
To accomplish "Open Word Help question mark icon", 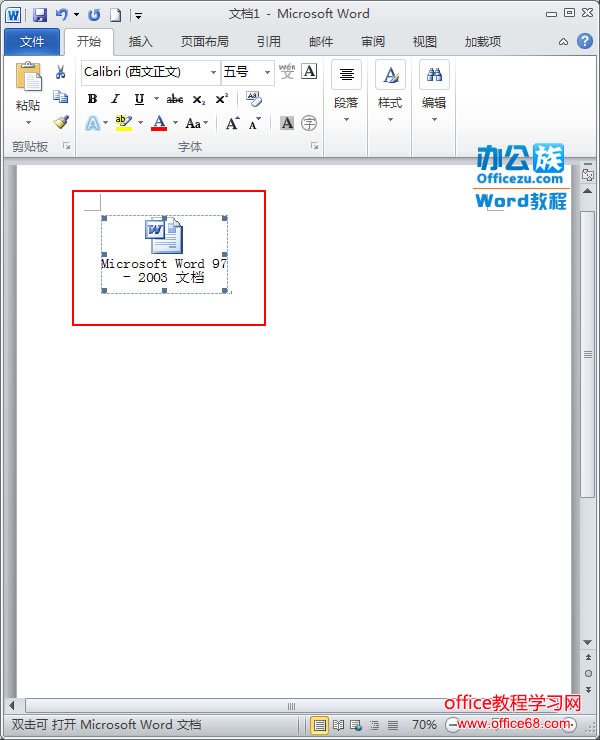I will 585,41.
